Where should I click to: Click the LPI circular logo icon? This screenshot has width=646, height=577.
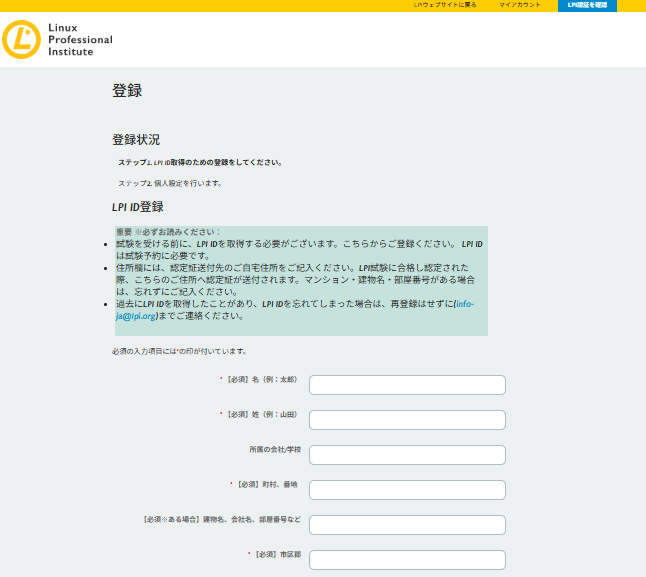[21, 39]
